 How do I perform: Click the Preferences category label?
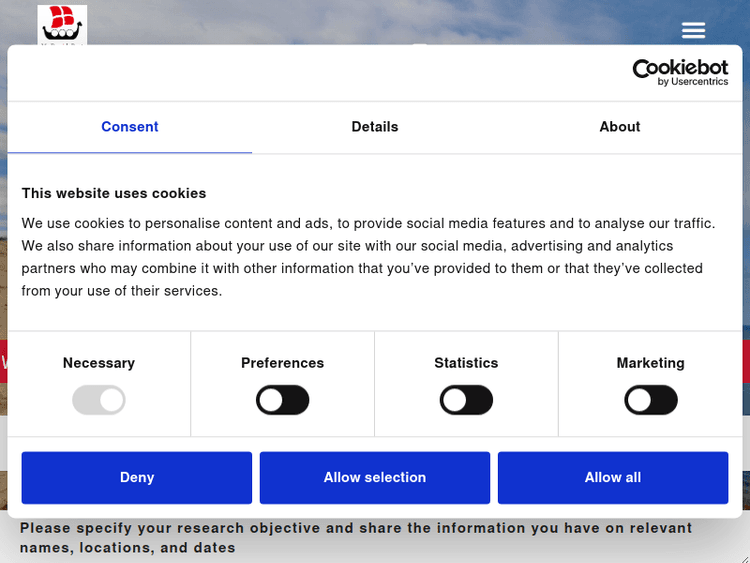[283, 363]
